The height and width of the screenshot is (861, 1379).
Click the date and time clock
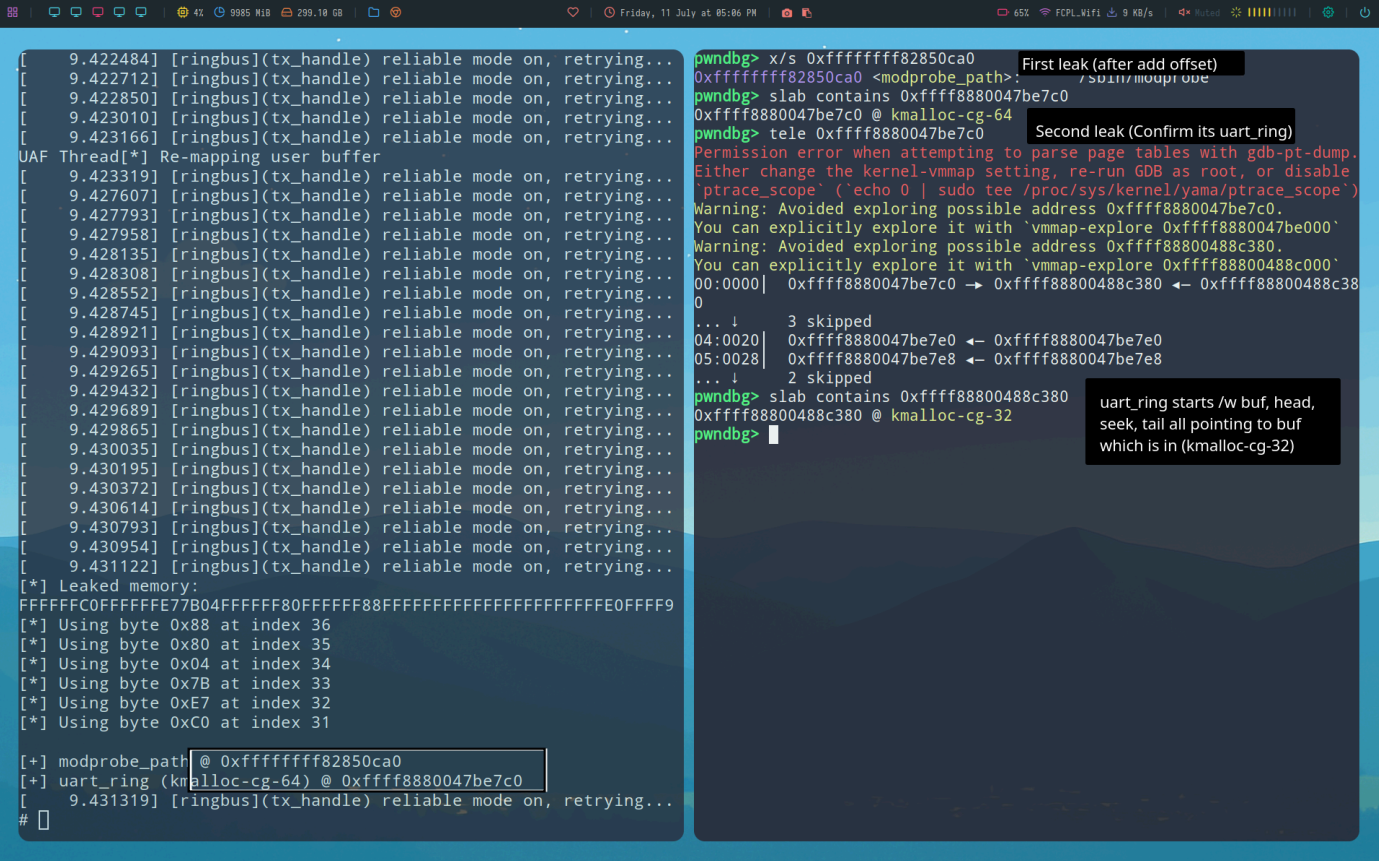click(680, 13)
